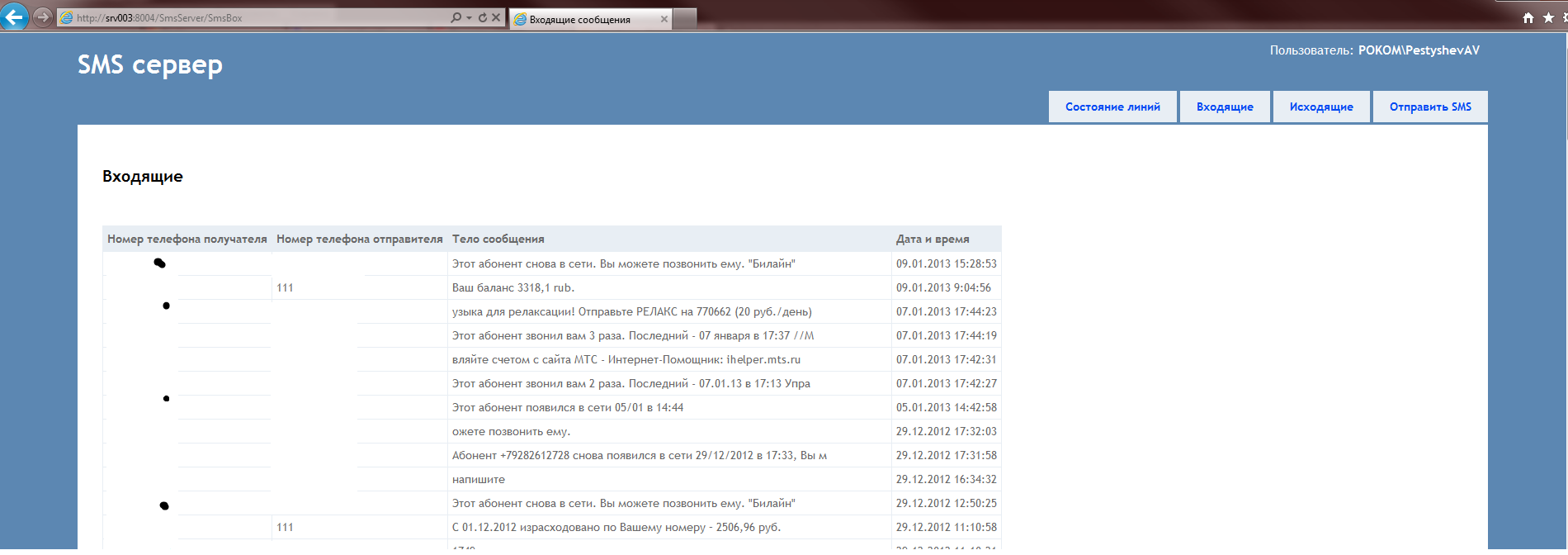Image resolution: width=1568 pixels, height=555 pixels.
Task: Open a new blank browser tab
Action: pos(685,18)
